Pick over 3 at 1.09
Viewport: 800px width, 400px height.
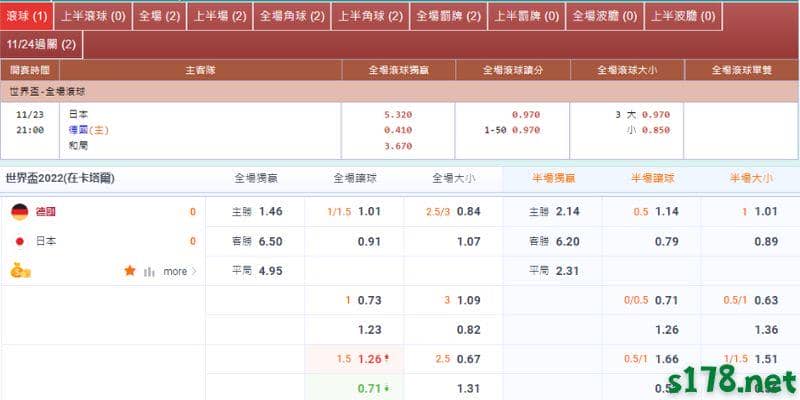click(x=462, y=301)
